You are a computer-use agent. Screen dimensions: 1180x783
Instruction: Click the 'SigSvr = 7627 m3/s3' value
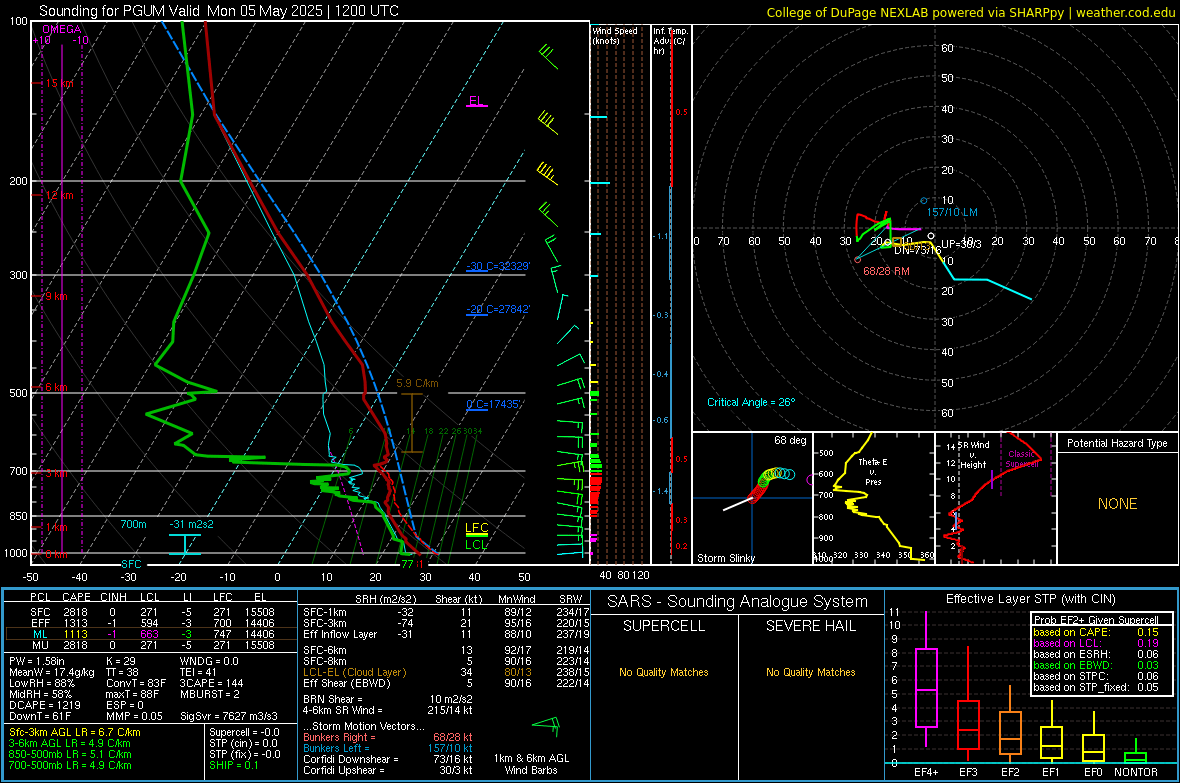point(229,716)
